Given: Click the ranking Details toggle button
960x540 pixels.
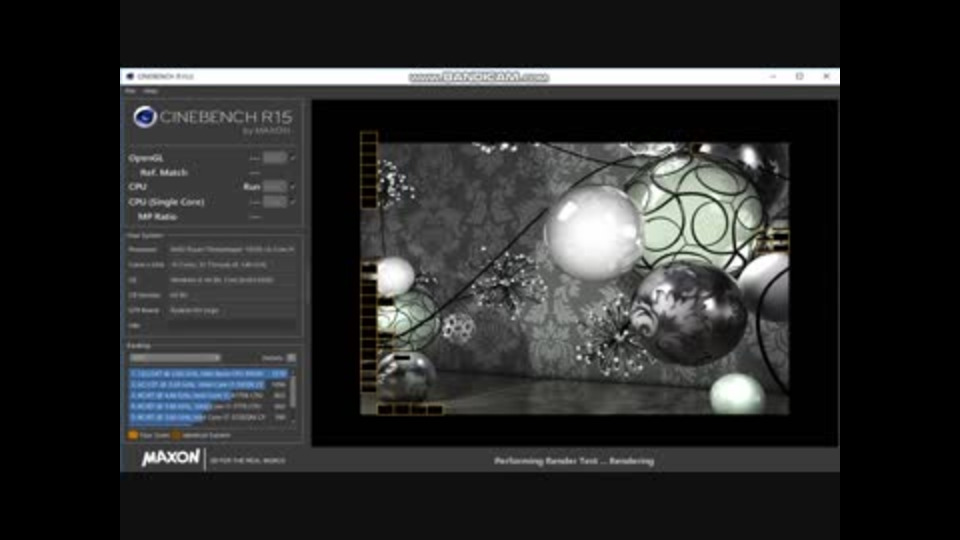Looking at the screenshot, I should pyautogui.click(x=291, y=358).
